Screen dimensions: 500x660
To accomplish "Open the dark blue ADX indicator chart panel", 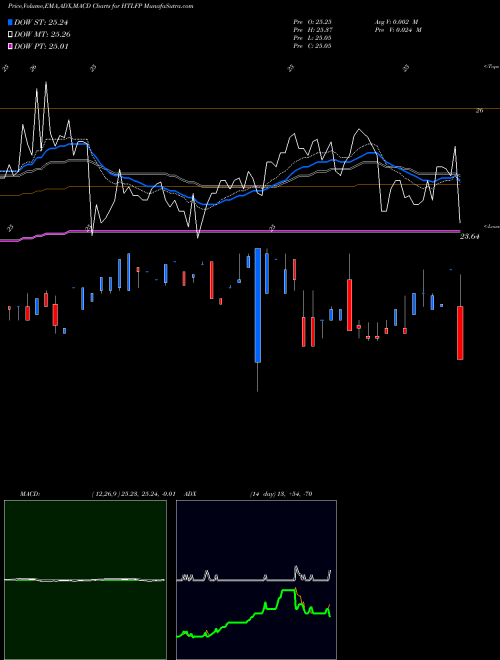I will 256,580.
